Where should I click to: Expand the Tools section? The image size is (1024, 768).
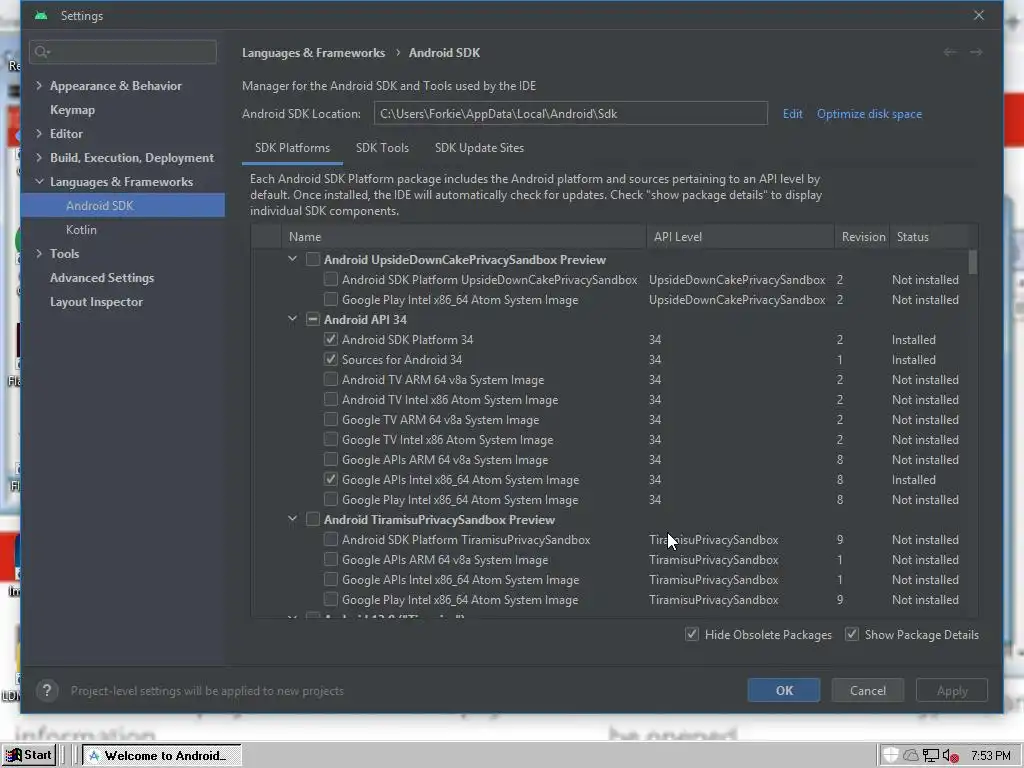pyautogui.click(x=39, y=253)
